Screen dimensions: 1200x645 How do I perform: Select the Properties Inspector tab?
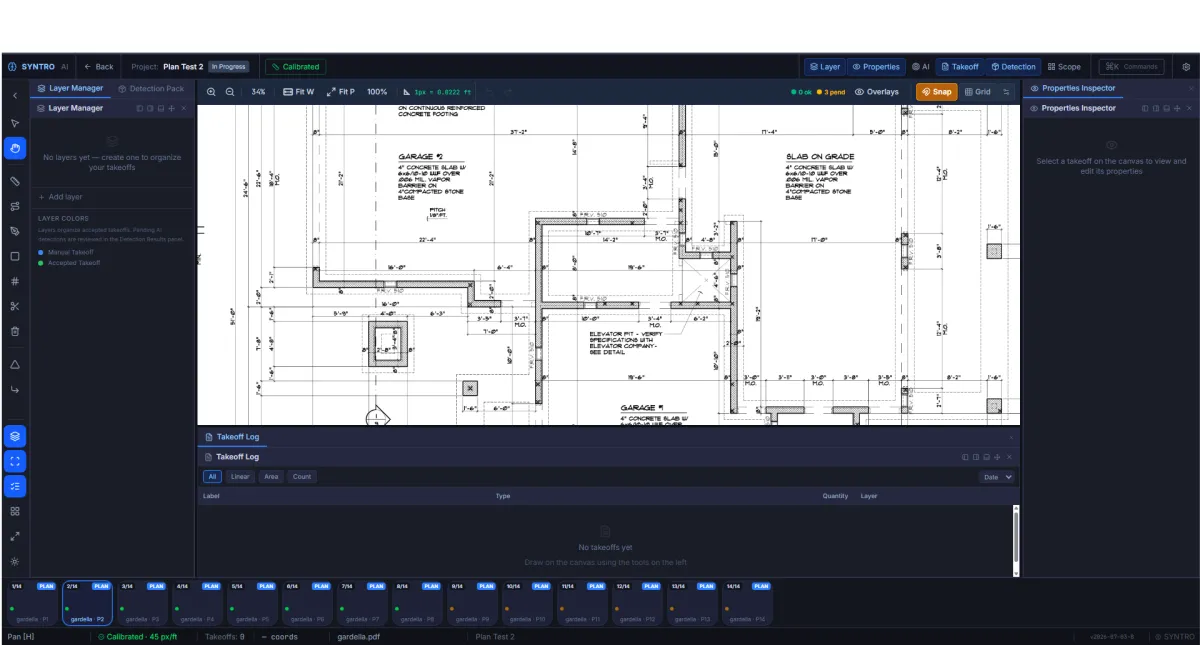tap(1073, 88)
